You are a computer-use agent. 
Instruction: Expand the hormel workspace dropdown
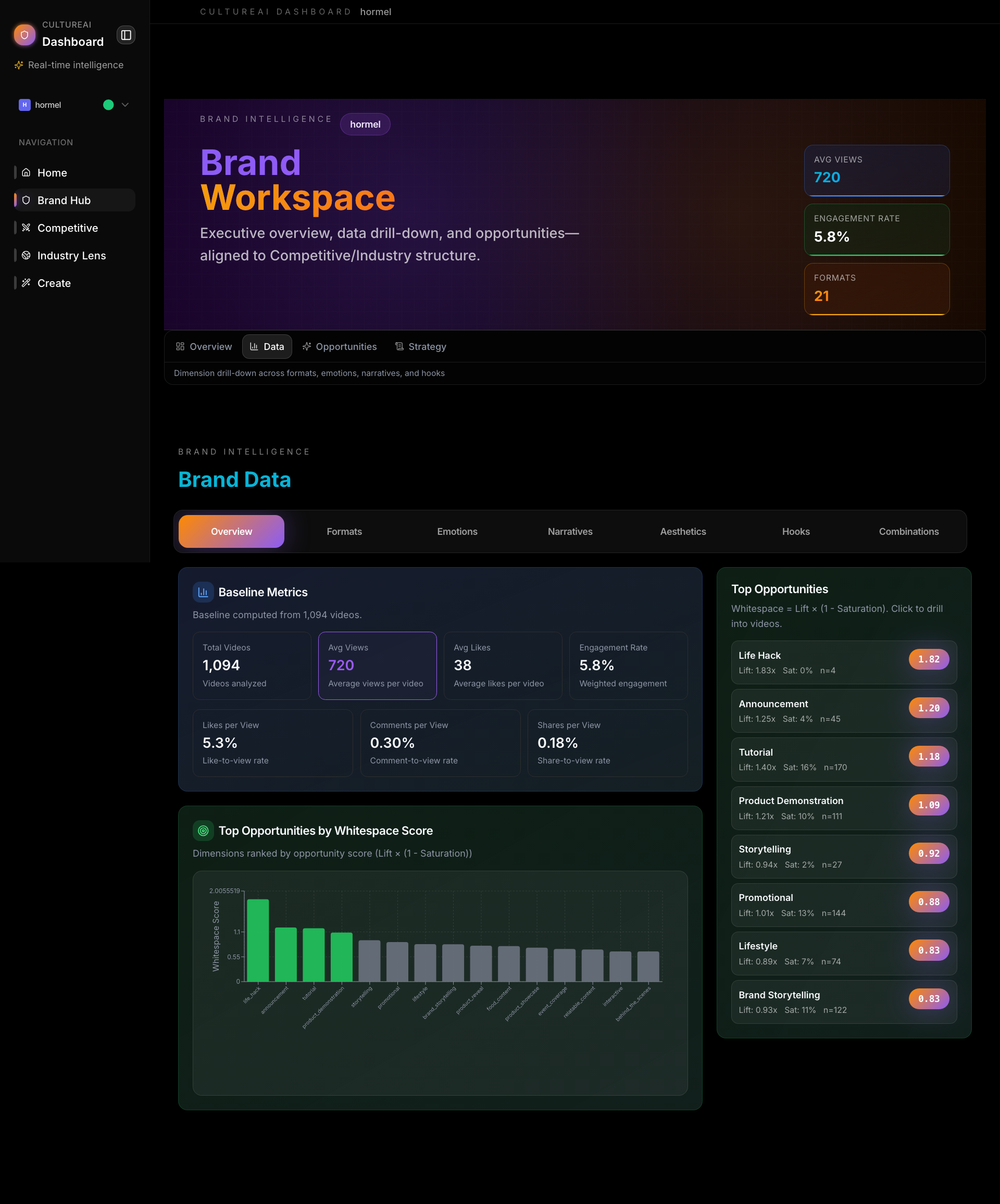124,104
